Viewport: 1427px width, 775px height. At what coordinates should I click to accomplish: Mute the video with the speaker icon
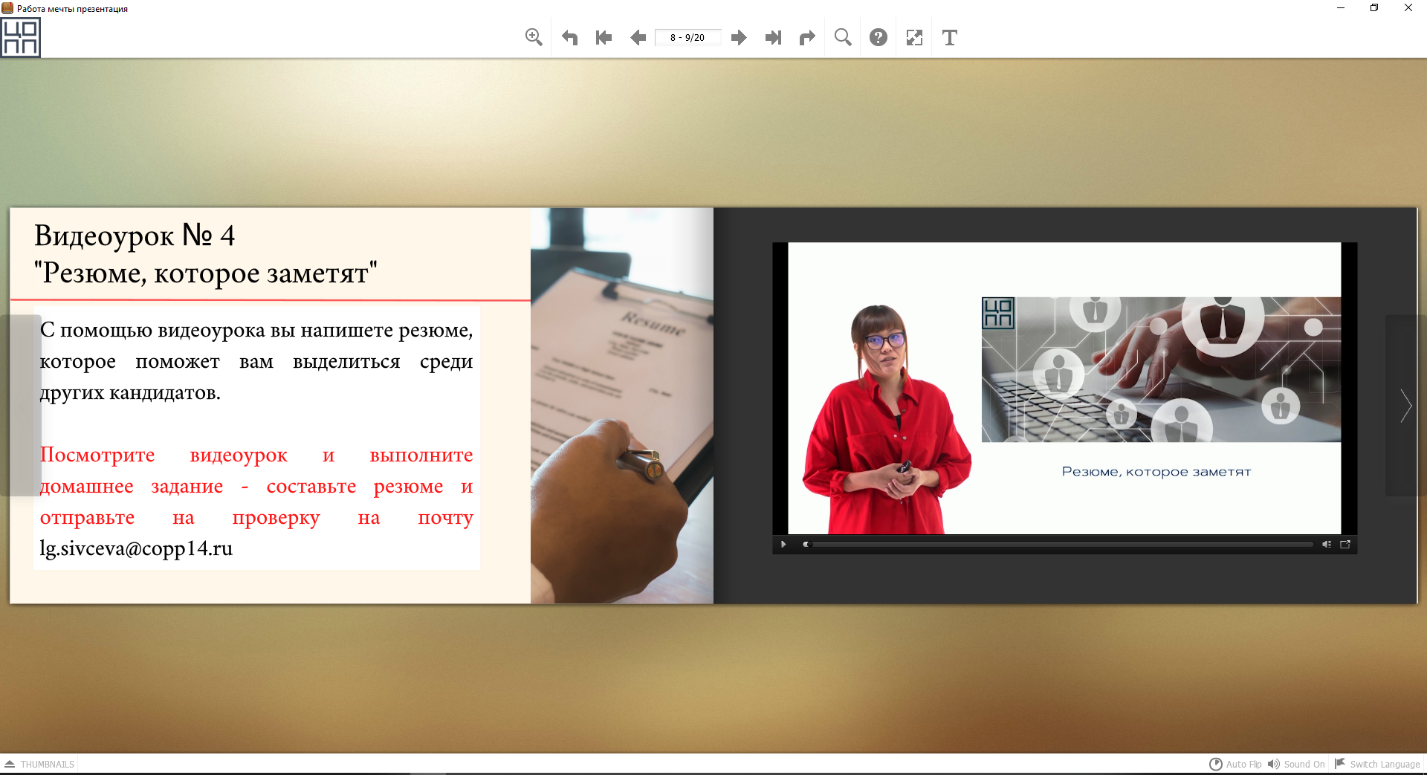[1326, 545]
